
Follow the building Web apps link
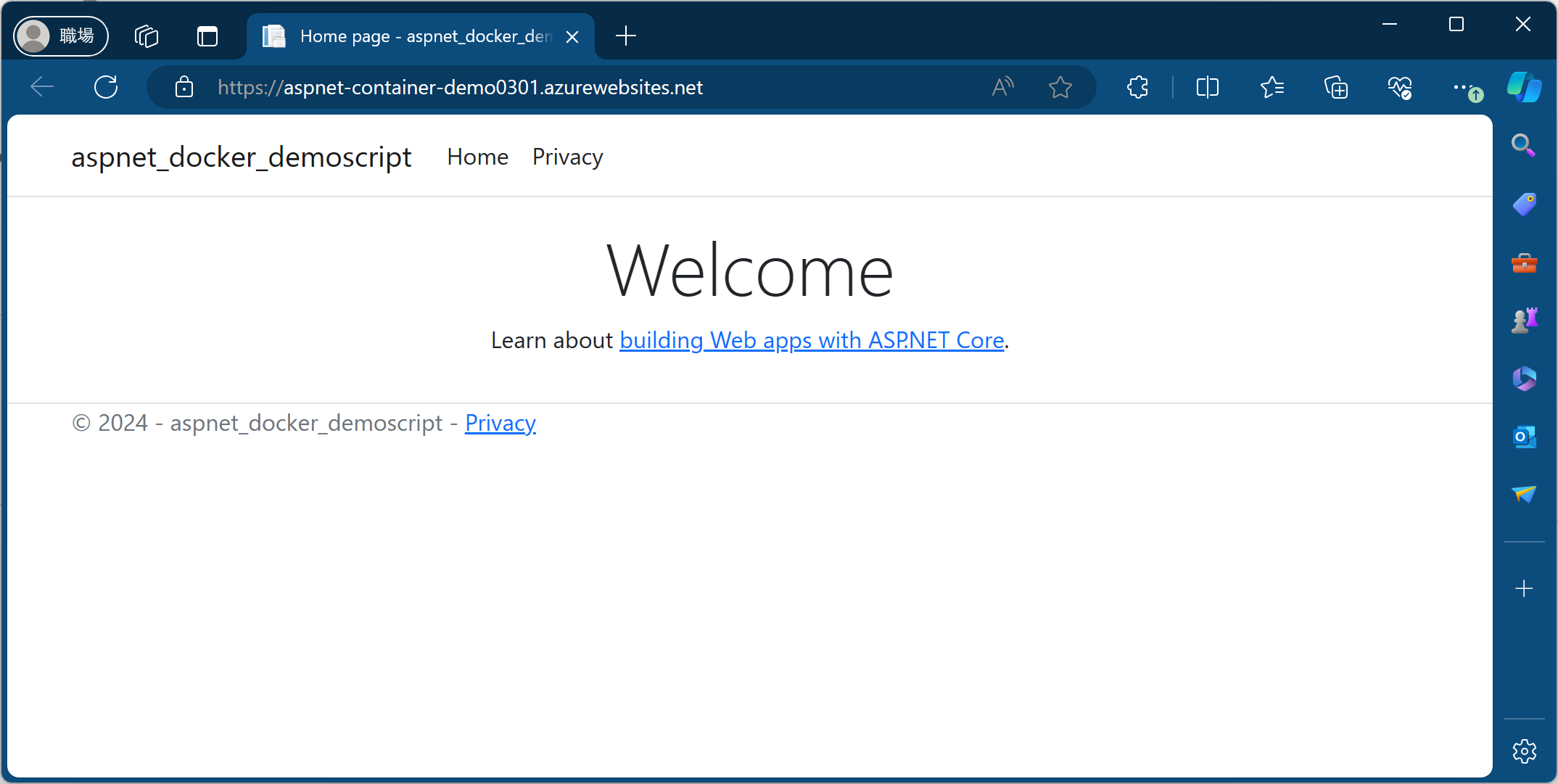(812, 340)
